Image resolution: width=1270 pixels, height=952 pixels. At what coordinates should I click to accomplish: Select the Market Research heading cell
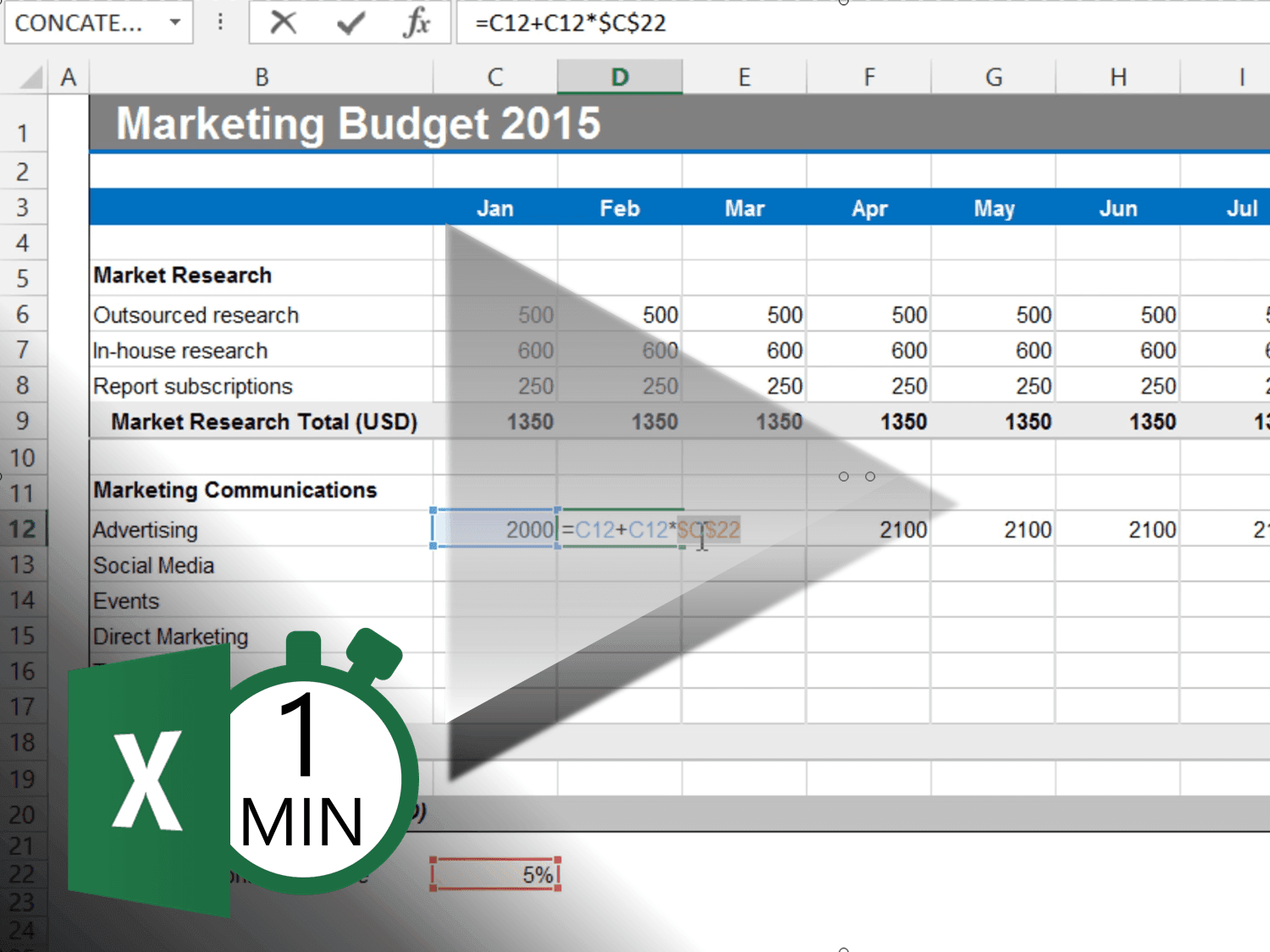coord(262,276)
